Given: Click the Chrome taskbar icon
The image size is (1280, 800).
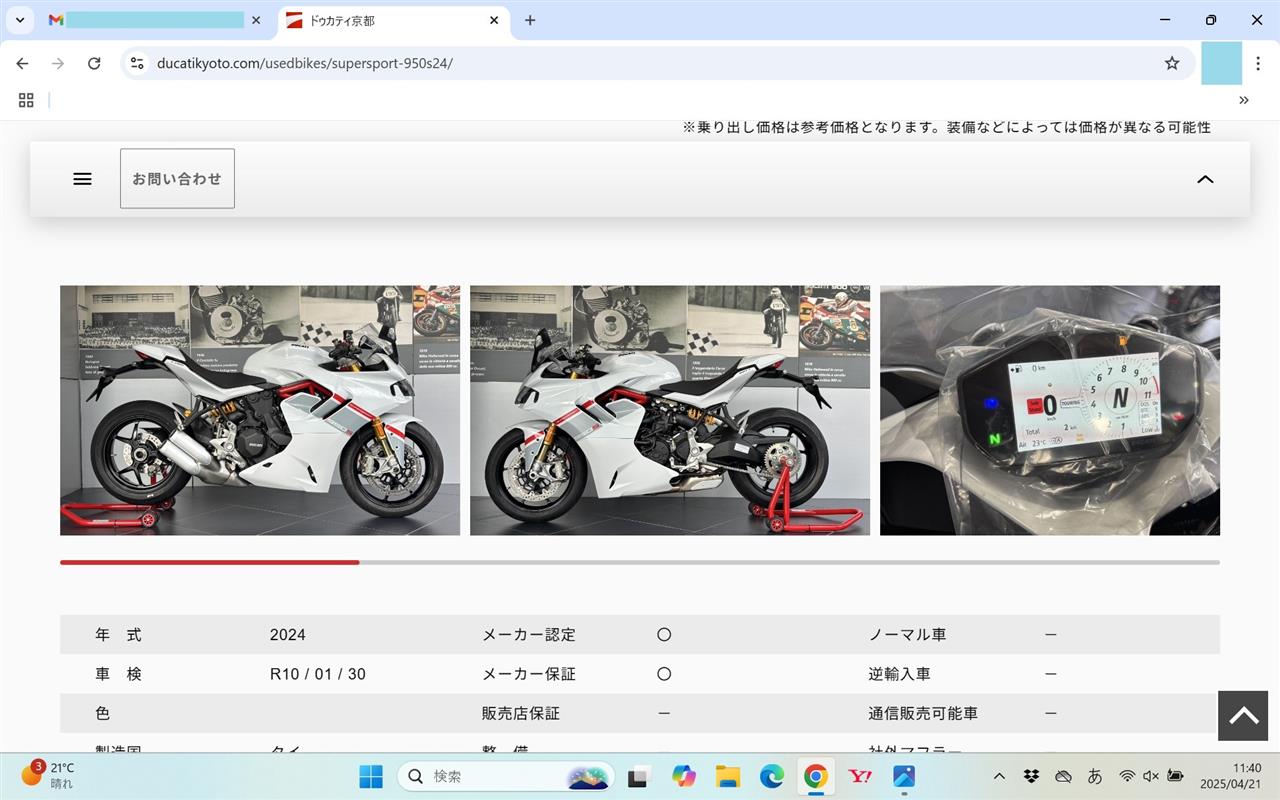Looking at the screenshot, I should (x=816, y=776).
